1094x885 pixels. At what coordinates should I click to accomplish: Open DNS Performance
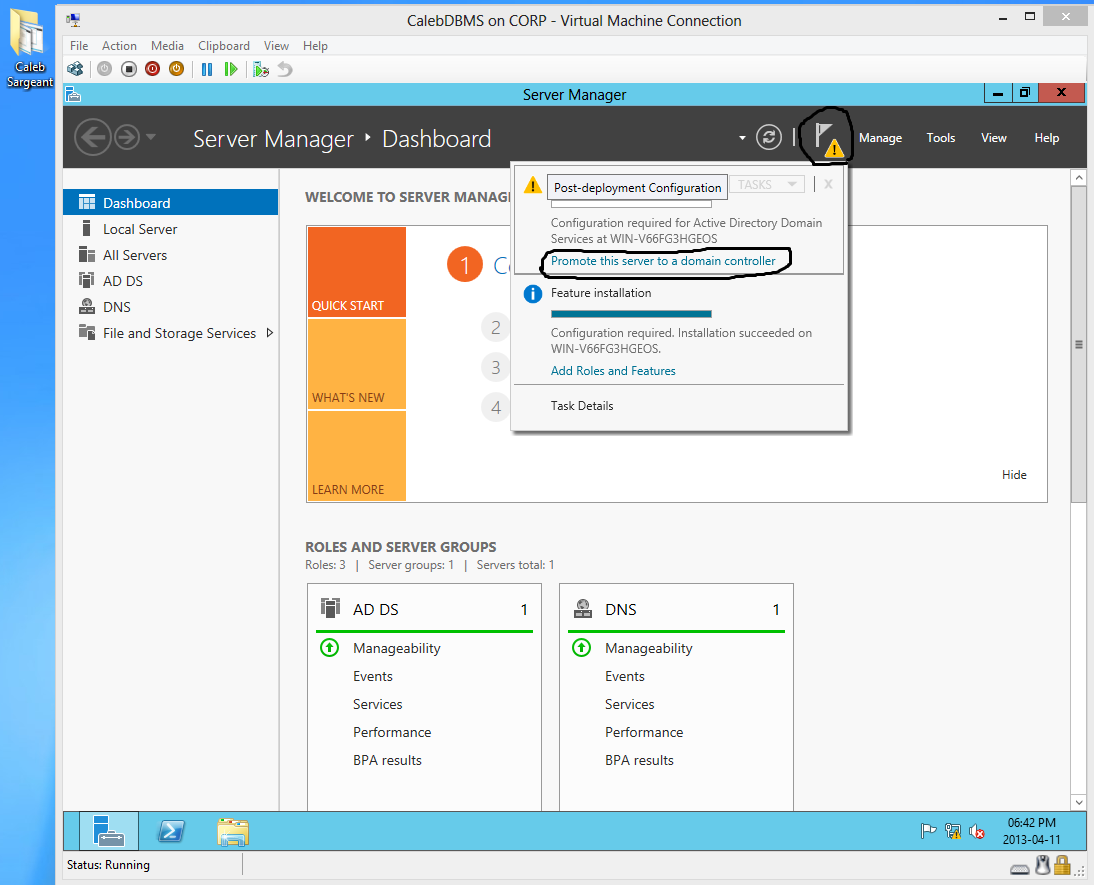[x=643, y=732]
